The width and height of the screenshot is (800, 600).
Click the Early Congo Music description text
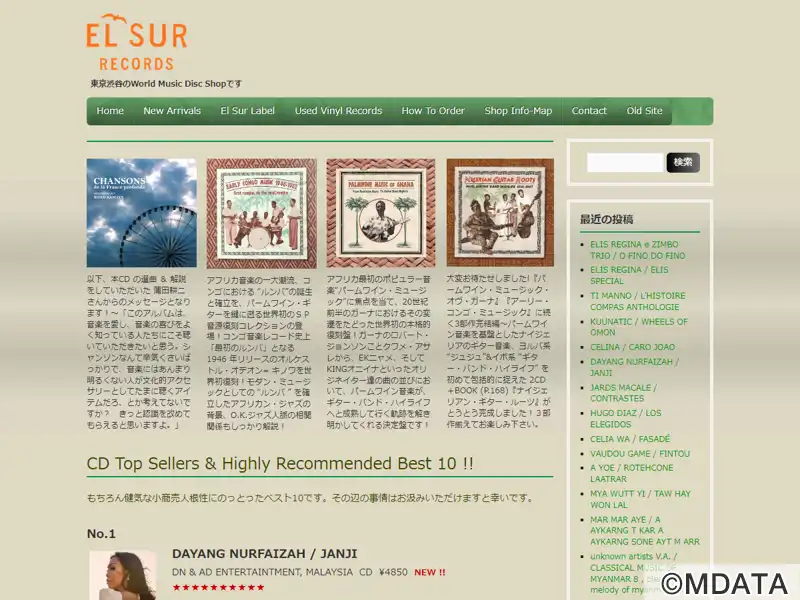[x=259, y=353]
